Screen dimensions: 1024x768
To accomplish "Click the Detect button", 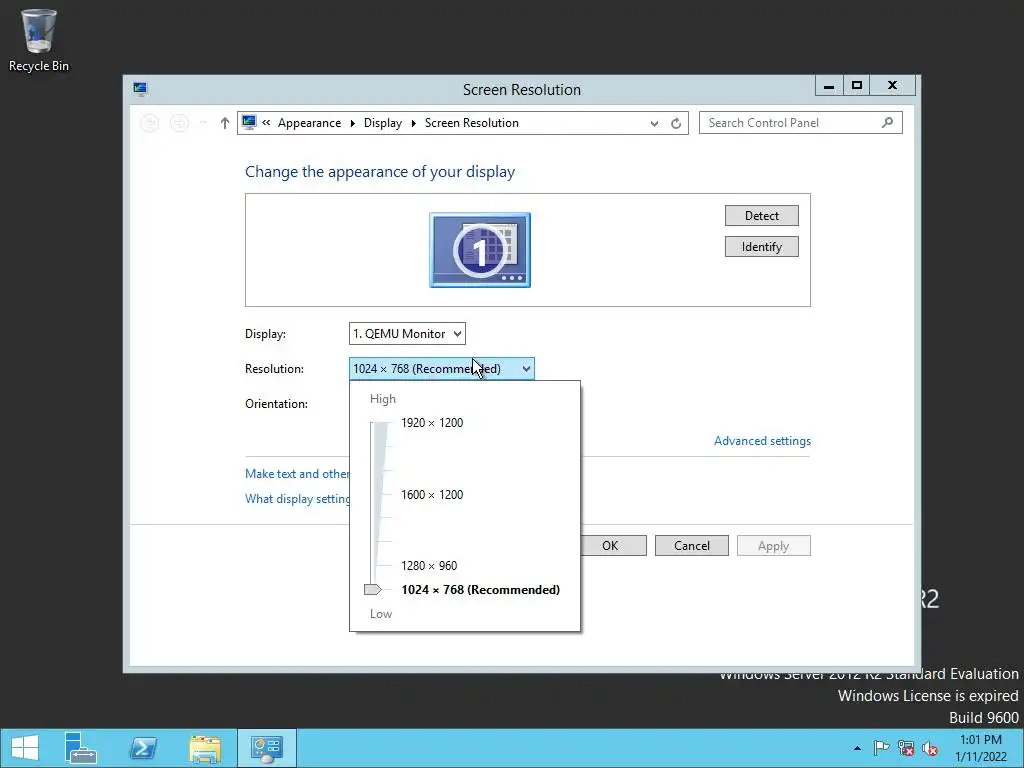I will (x=761, y=216).
